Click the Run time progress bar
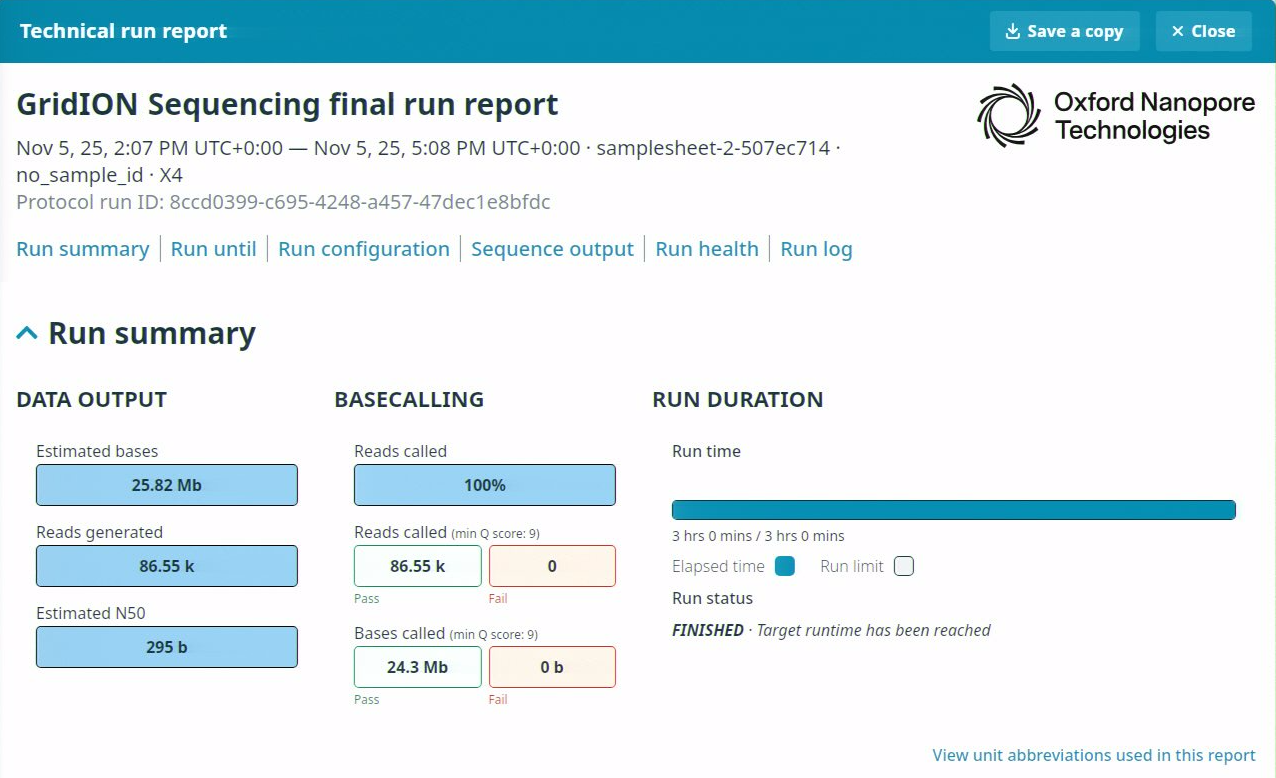This screenshot has width=1276, height=778. [954, 510]
